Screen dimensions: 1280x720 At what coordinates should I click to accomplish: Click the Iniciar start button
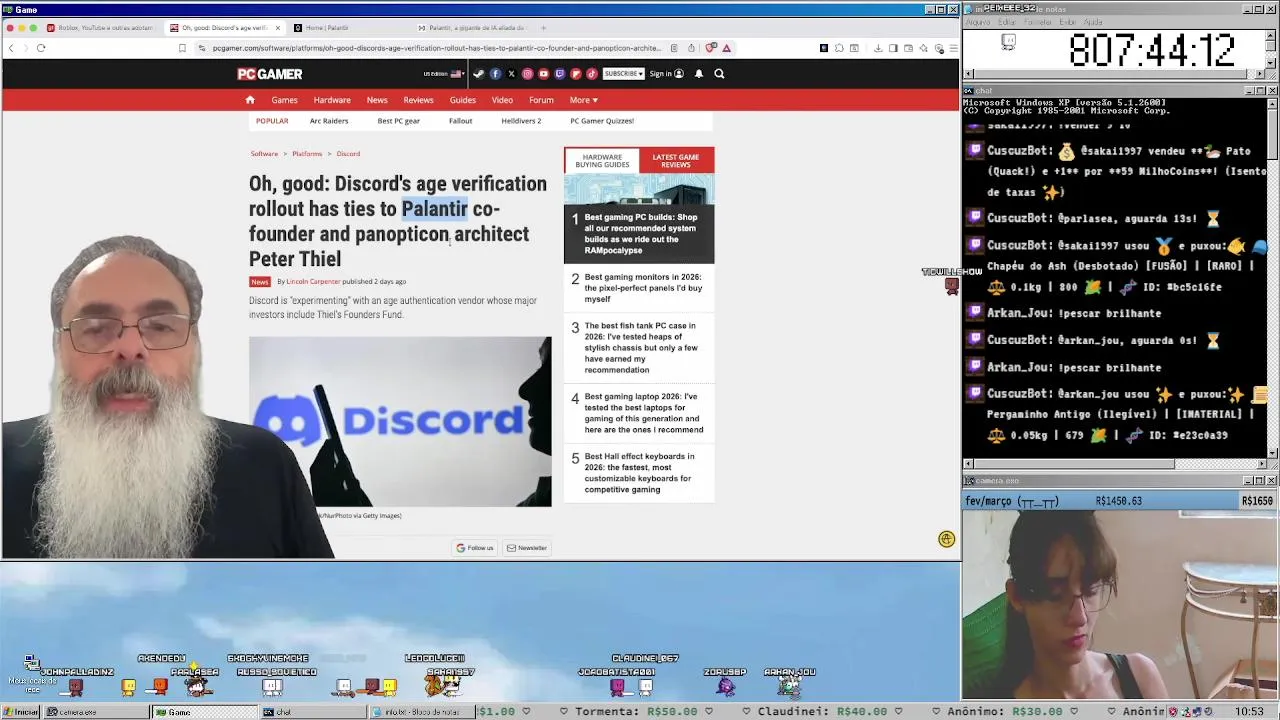click(20, 712)
